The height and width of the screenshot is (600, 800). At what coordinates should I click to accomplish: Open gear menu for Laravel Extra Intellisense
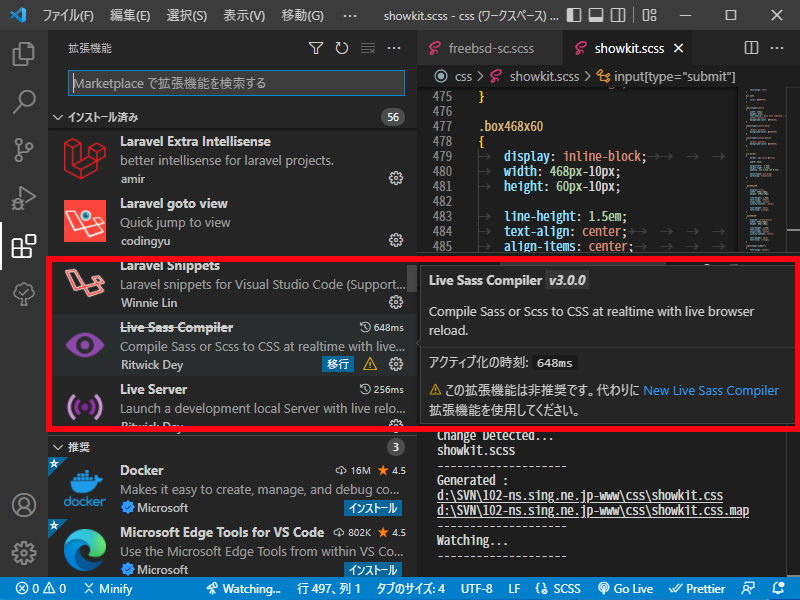[x=396, y=178]
